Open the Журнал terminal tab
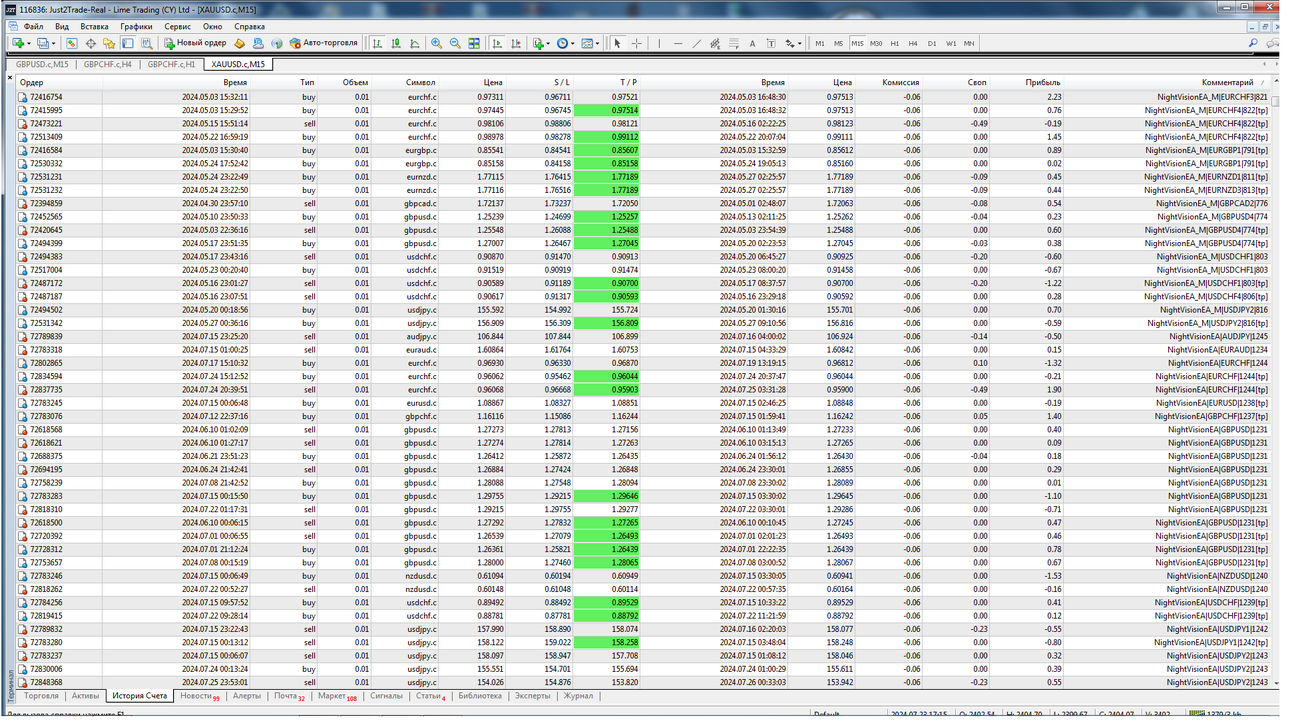The width and height of the screenshot is (1290, 727). (578, 696)
